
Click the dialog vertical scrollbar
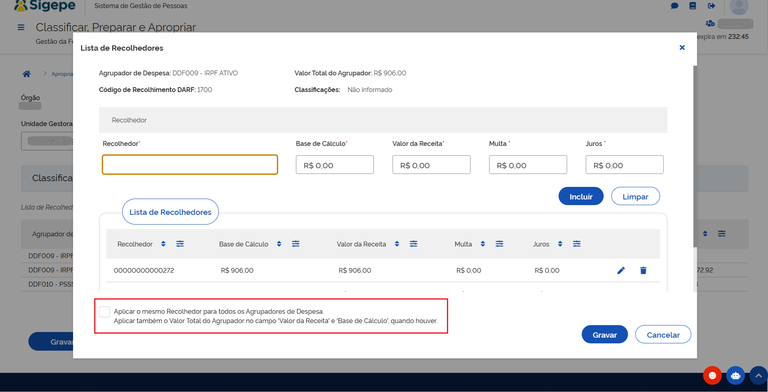695,157
